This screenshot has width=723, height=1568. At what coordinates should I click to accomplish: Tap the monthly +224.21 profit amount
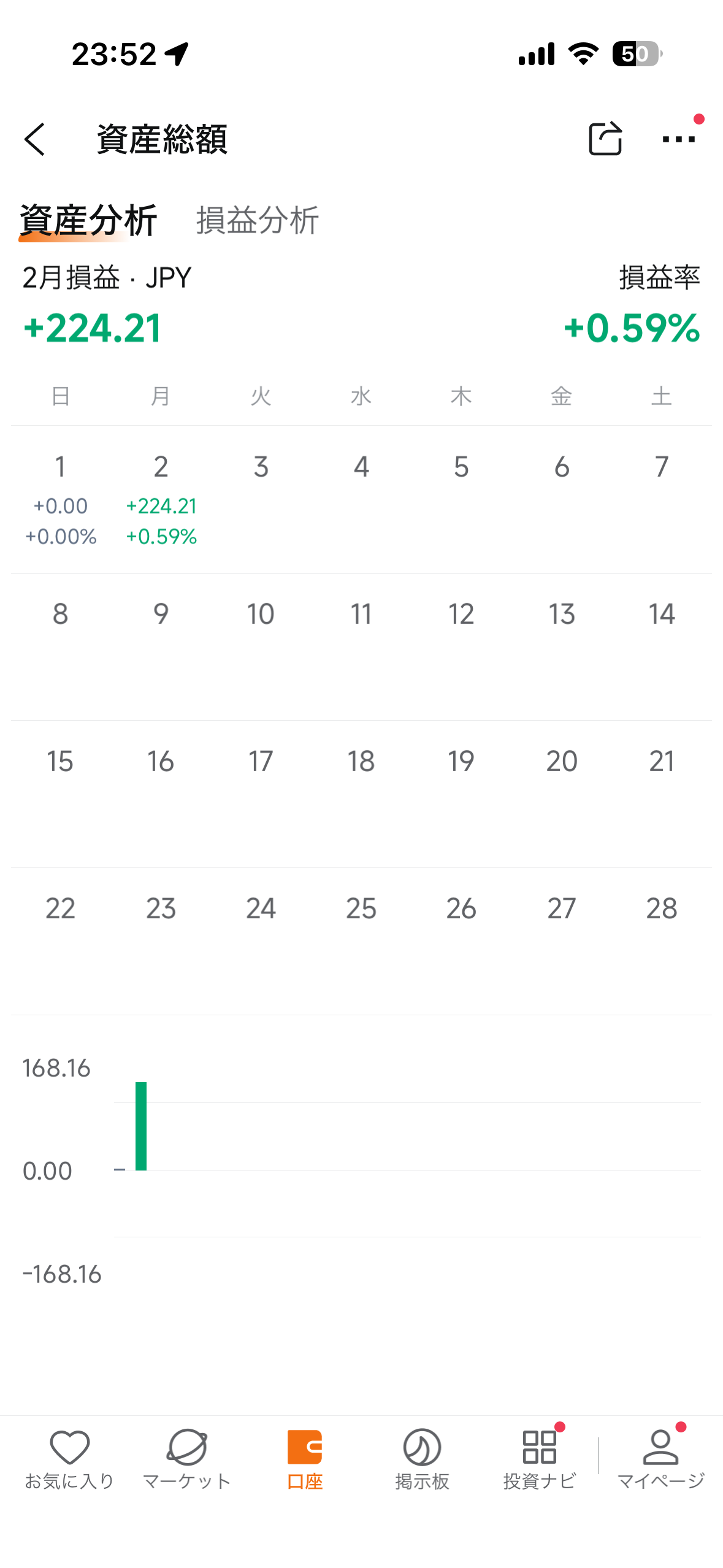tap(93, 328)
